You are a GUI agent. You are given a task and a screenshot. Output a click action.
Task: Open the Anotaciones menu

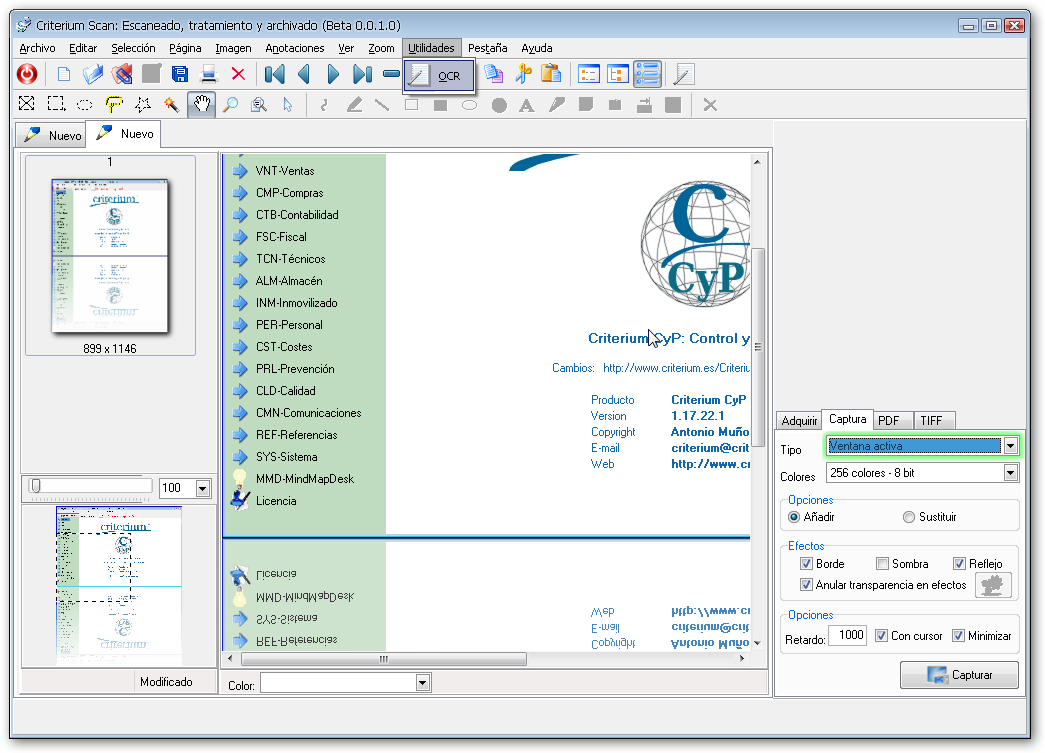click(295, 48)
